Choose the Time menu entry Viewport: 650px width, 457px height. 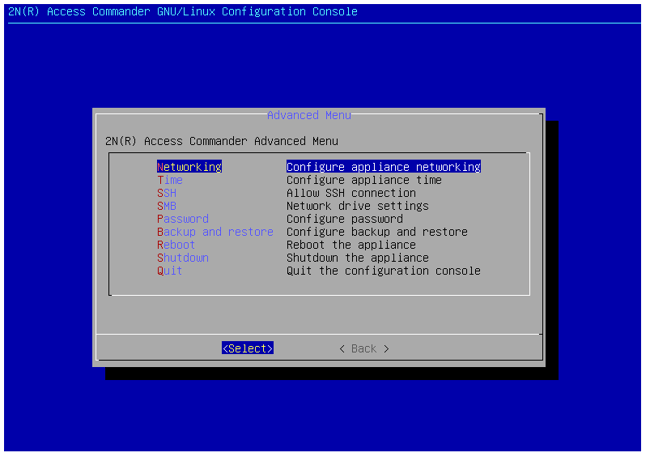click(x=170, y=180)
